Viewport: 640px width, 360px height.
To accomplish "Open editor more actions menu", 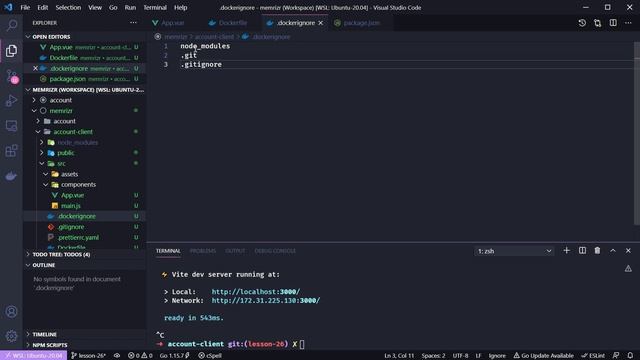I will coord(628,23).
